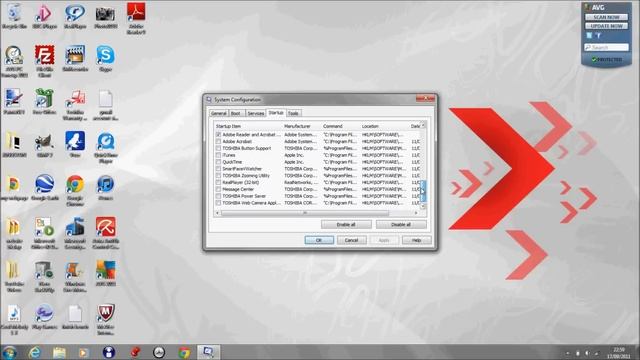Screen dimensions: 640x360
Task: Sort by the Manufacturer column header
Action: pos(302,126)
